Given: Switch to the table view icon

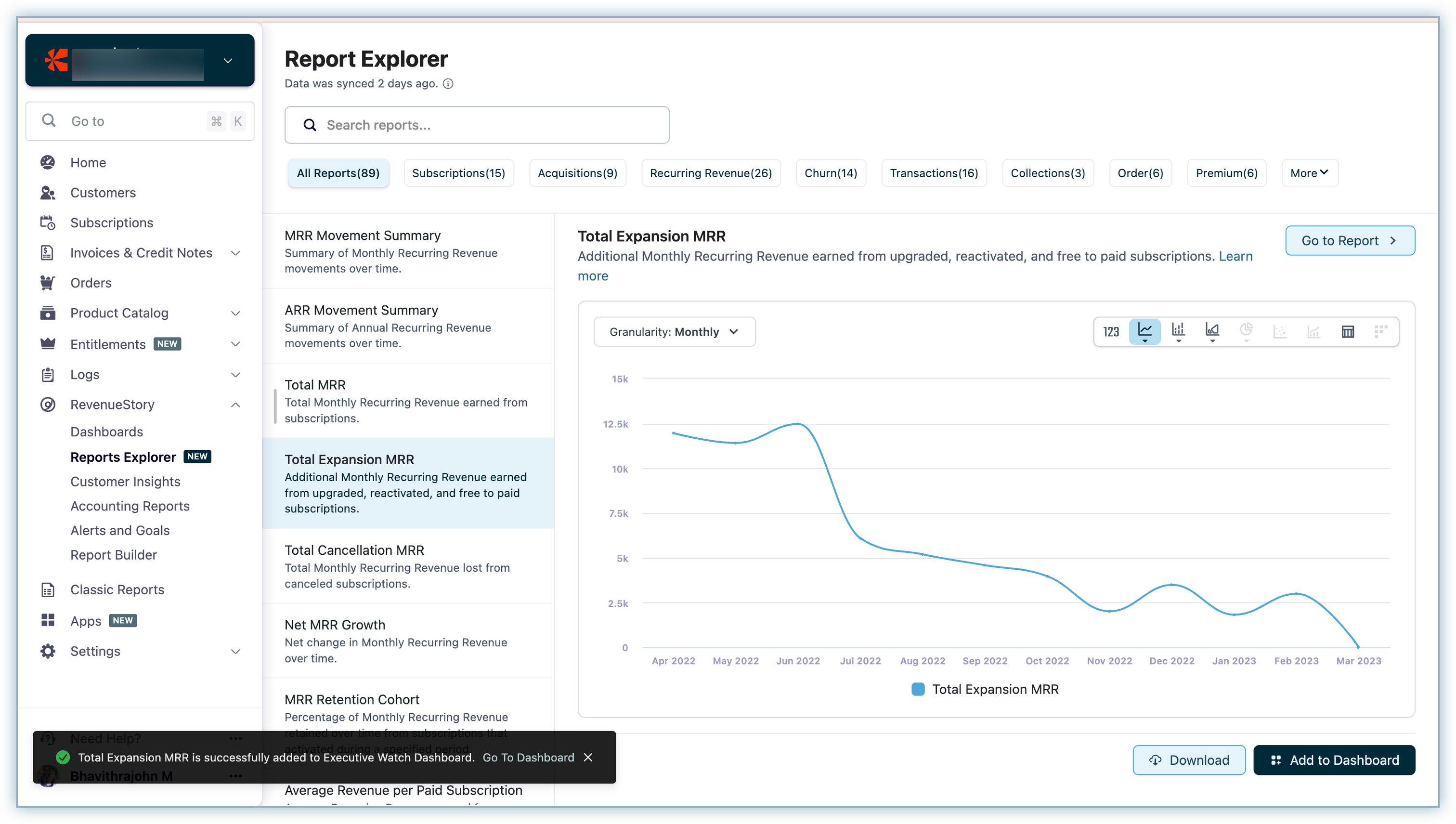Looking at the screenshot, I should [1347, 332].
